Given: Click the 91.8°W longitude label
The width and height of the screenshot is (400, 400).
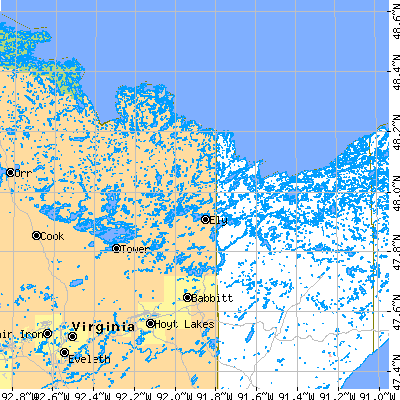Looking at the screenshot, I should point(215,396).
